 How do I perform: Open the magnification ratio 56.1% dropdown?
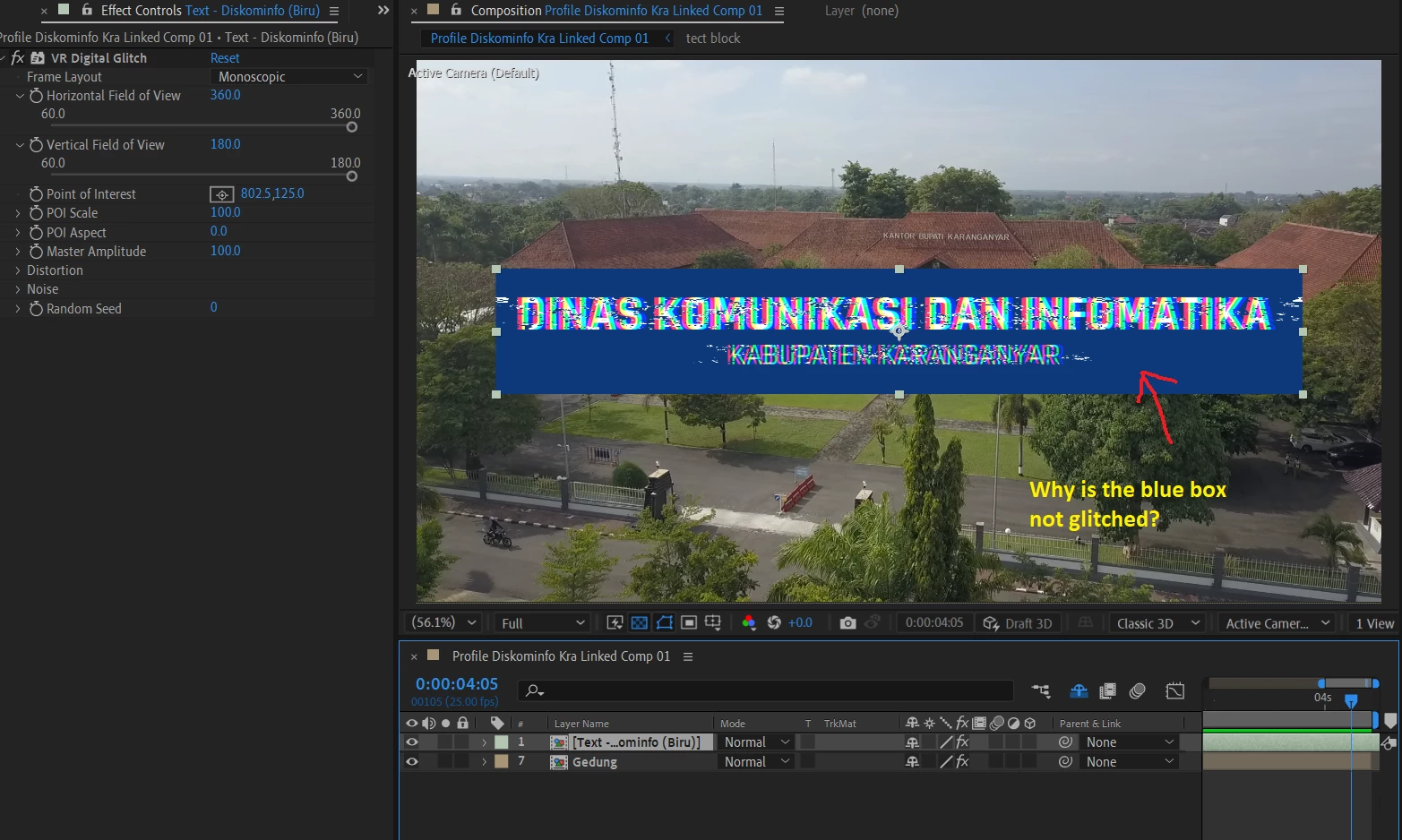[443, 623]
